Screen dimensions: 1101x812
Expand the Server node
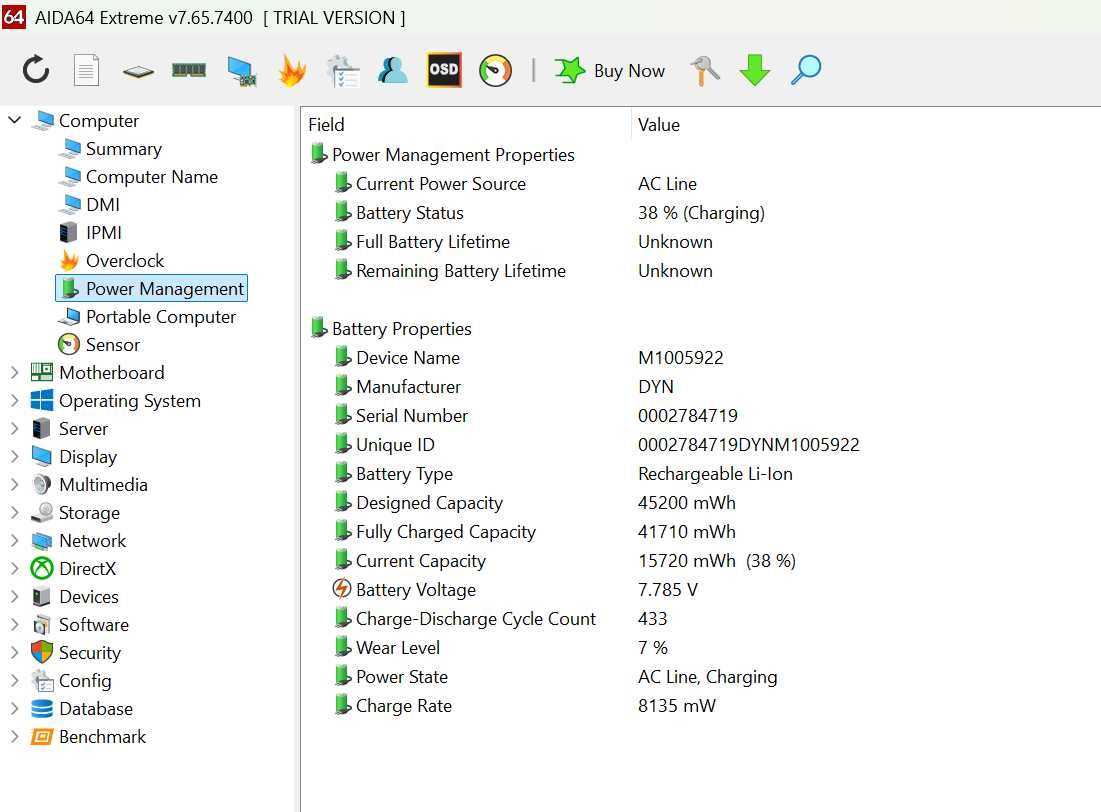point(14,428)
